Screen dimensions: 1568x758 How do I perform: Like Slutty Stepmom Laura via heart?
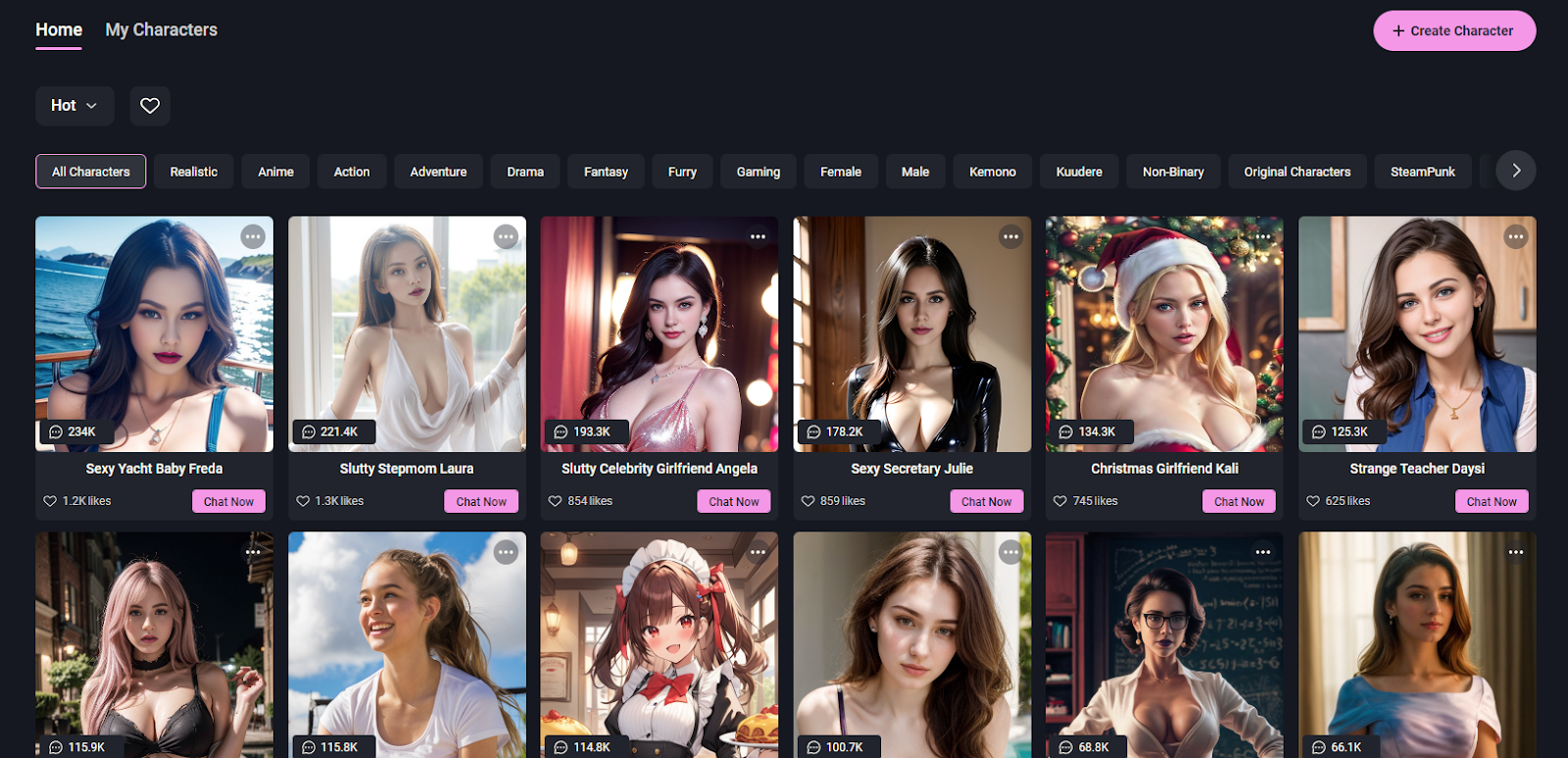click(x=303, y=501)
